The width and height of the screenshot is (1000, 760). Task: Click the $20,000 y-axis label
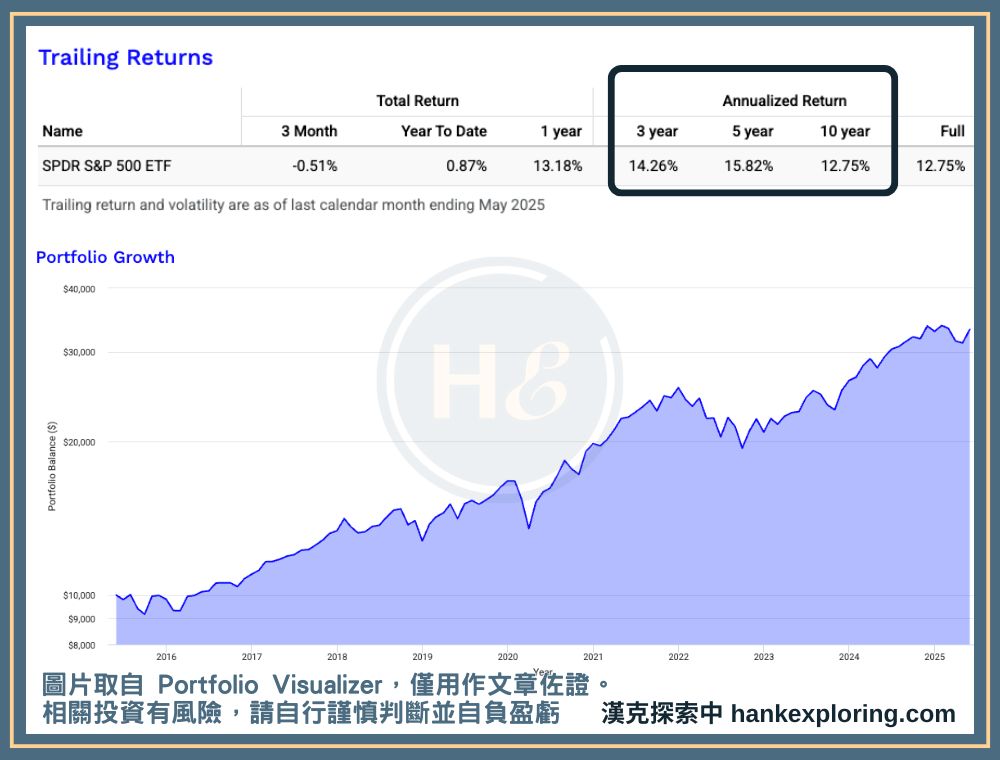coord(79,442)
